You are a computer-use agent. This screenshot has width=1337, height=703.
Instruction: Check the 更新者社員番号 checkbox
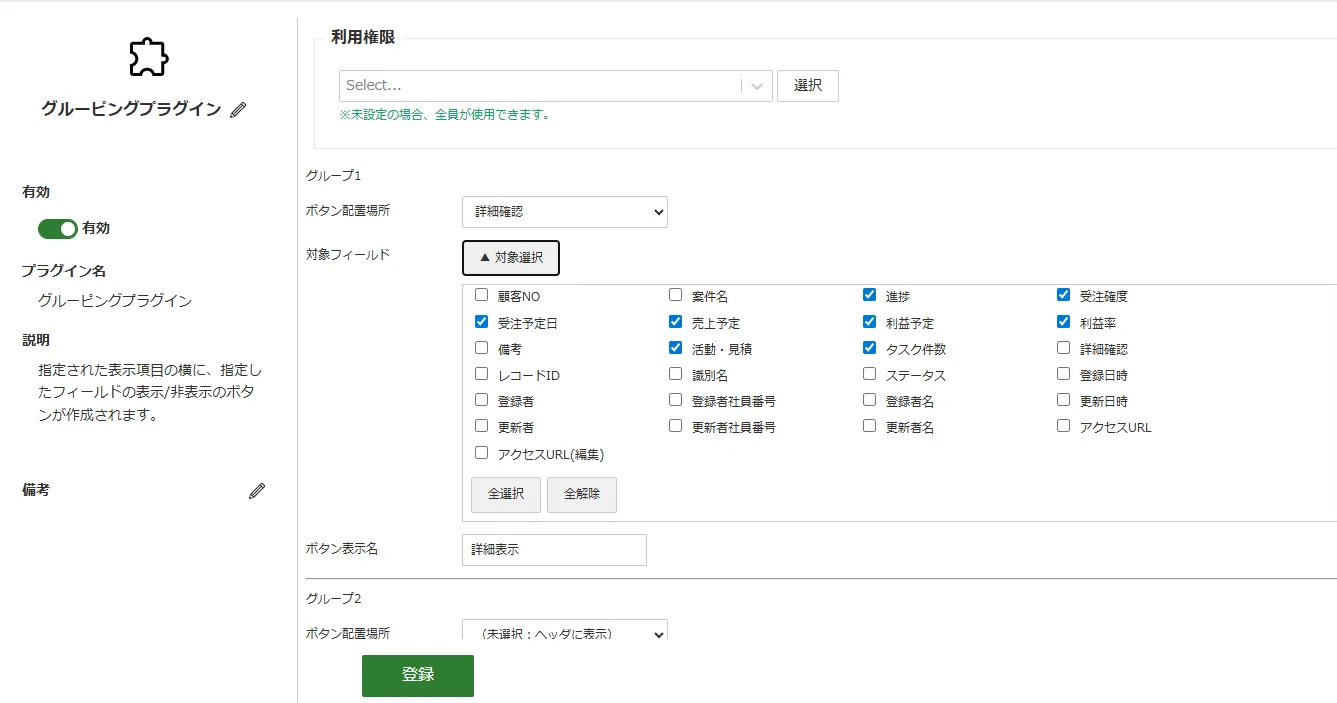[x=675, y=426]
